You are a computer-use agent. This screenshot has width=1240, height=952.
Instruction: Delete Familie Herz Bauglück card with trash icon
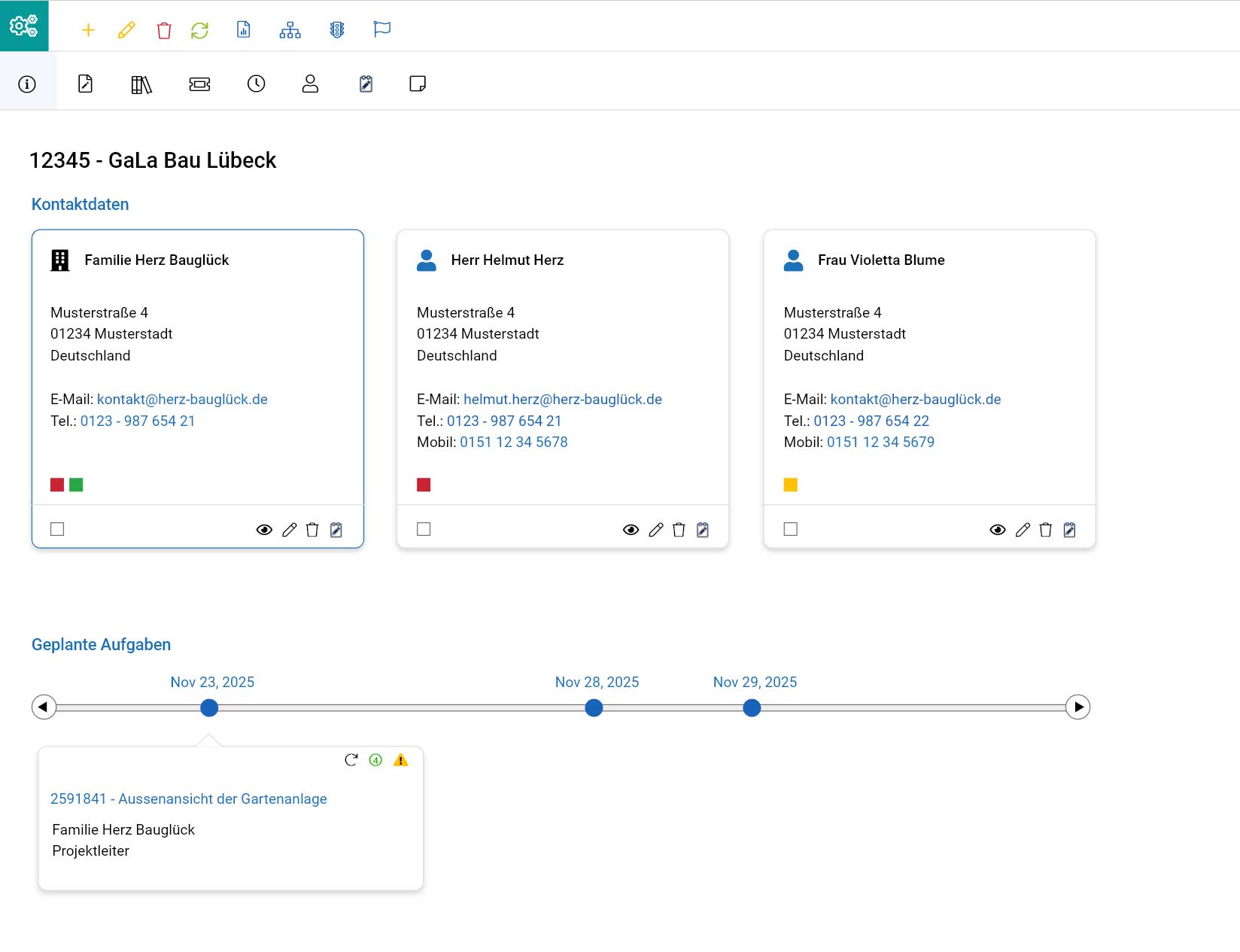312,530
